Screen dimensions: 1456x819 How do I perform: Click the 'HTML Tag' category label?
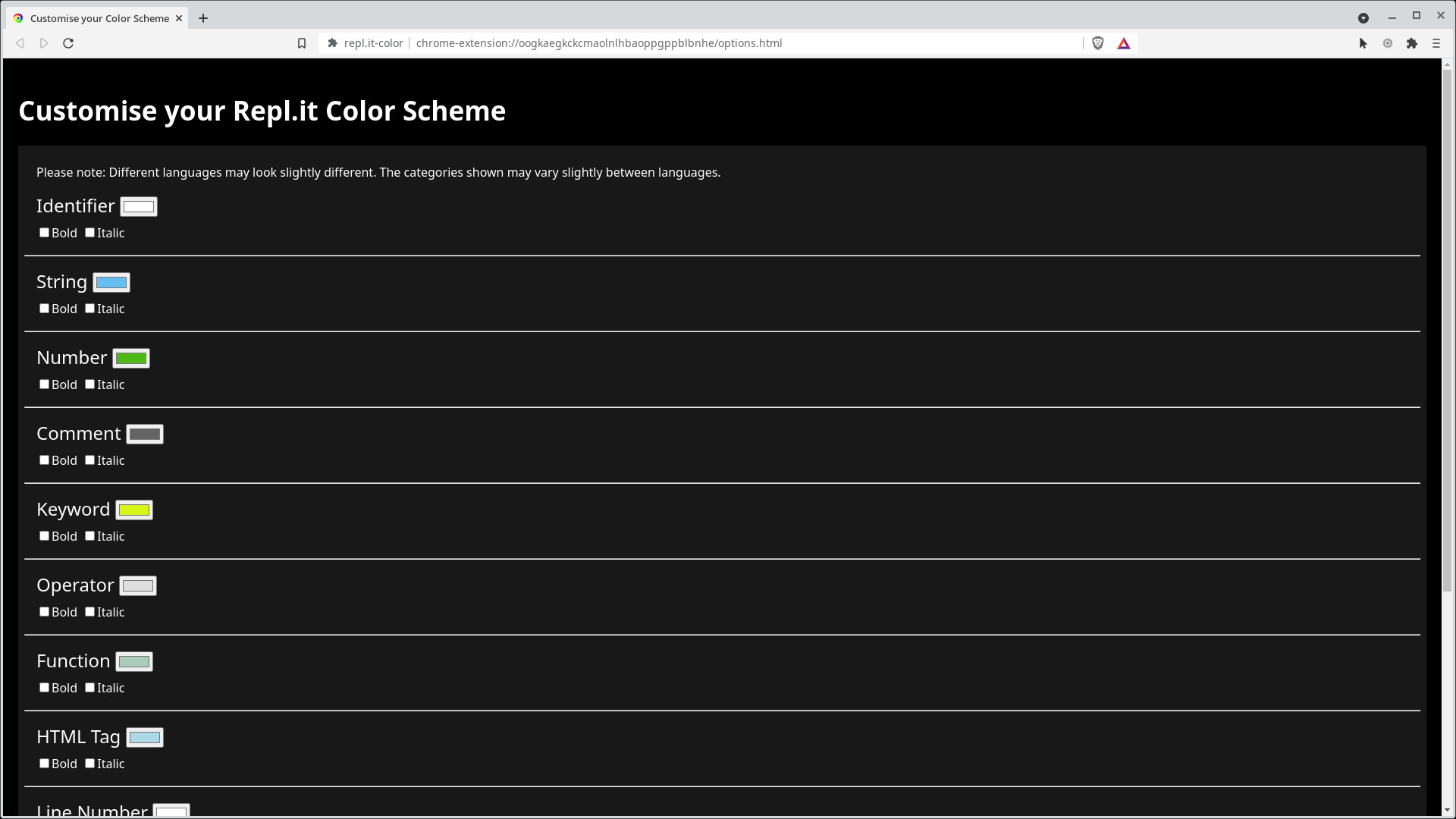(78, 737)
